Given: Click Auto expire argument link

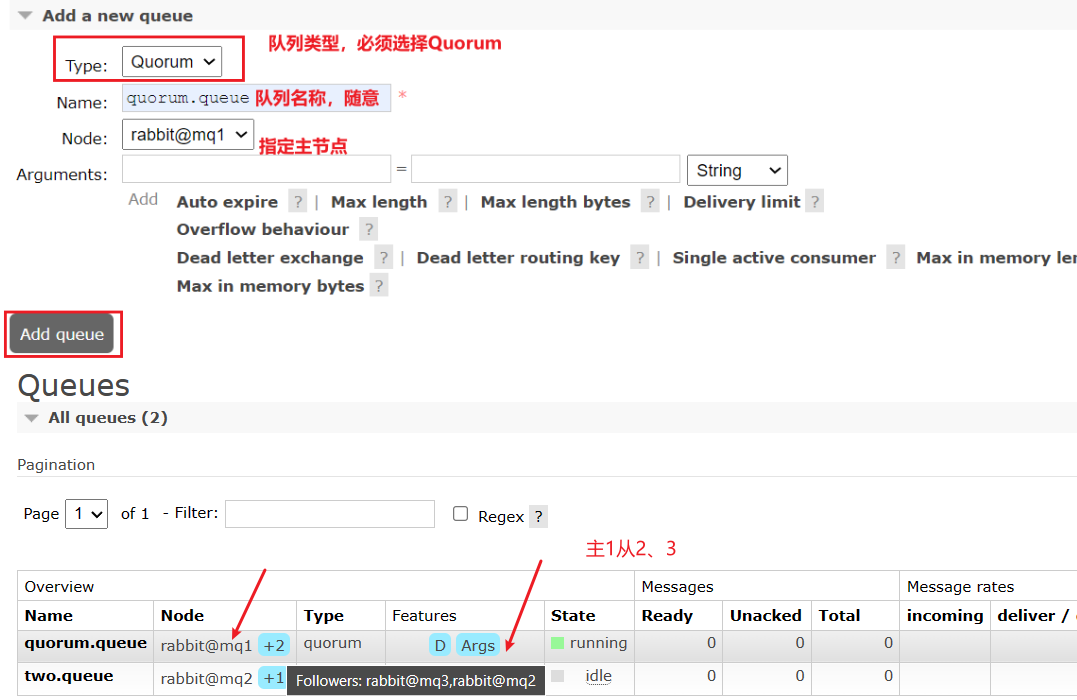Looking at the screenshot, I should coord(227,202).
